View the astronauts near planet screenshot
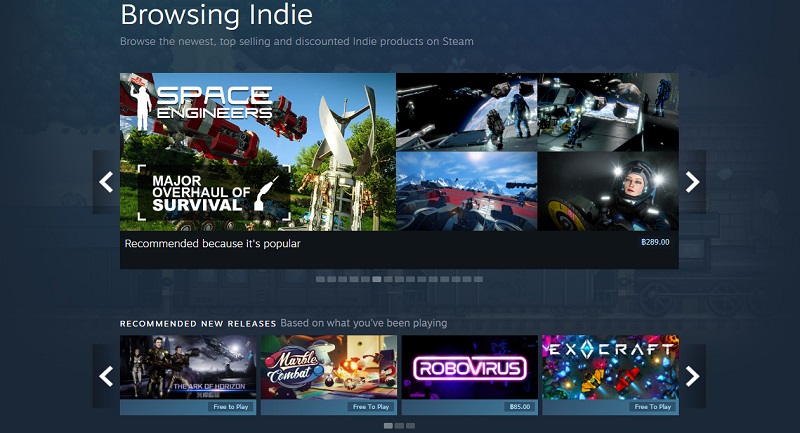Screen dimensions: 800x433 pos(466,112)
